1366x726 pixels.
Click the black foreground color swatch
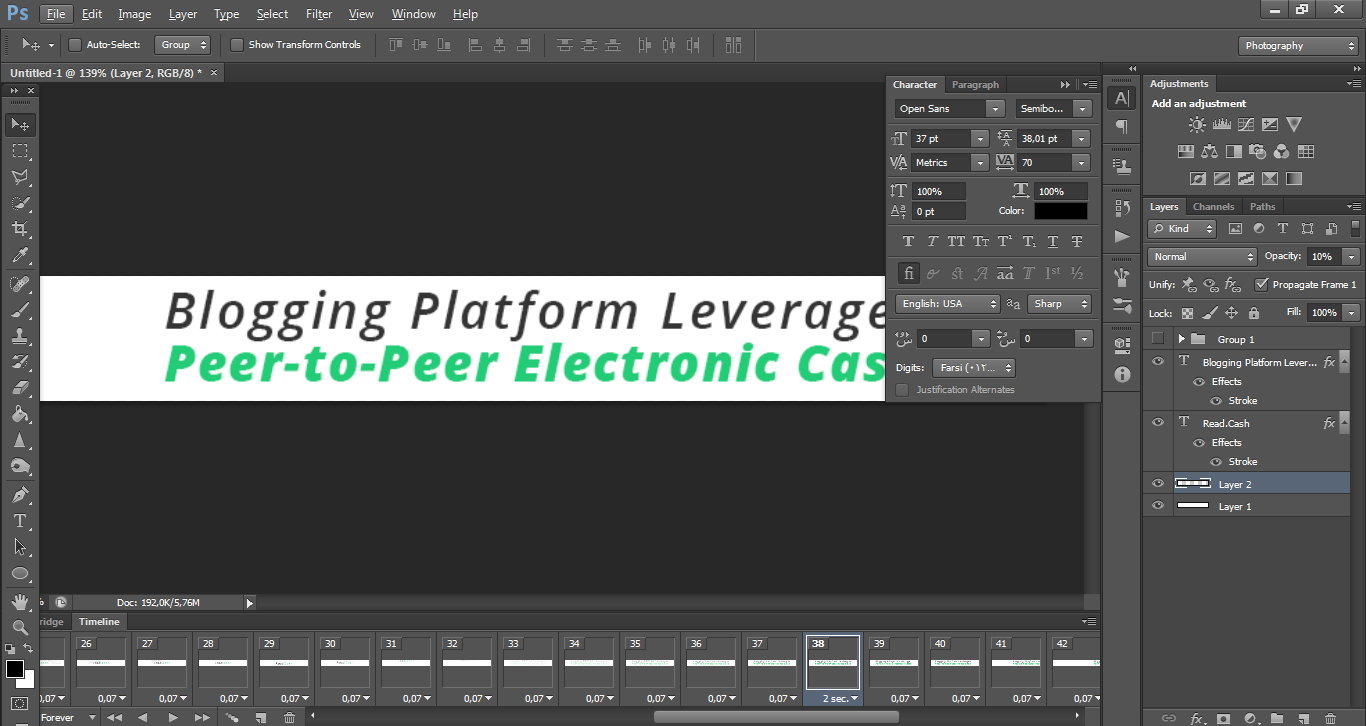tap(15, 668)
